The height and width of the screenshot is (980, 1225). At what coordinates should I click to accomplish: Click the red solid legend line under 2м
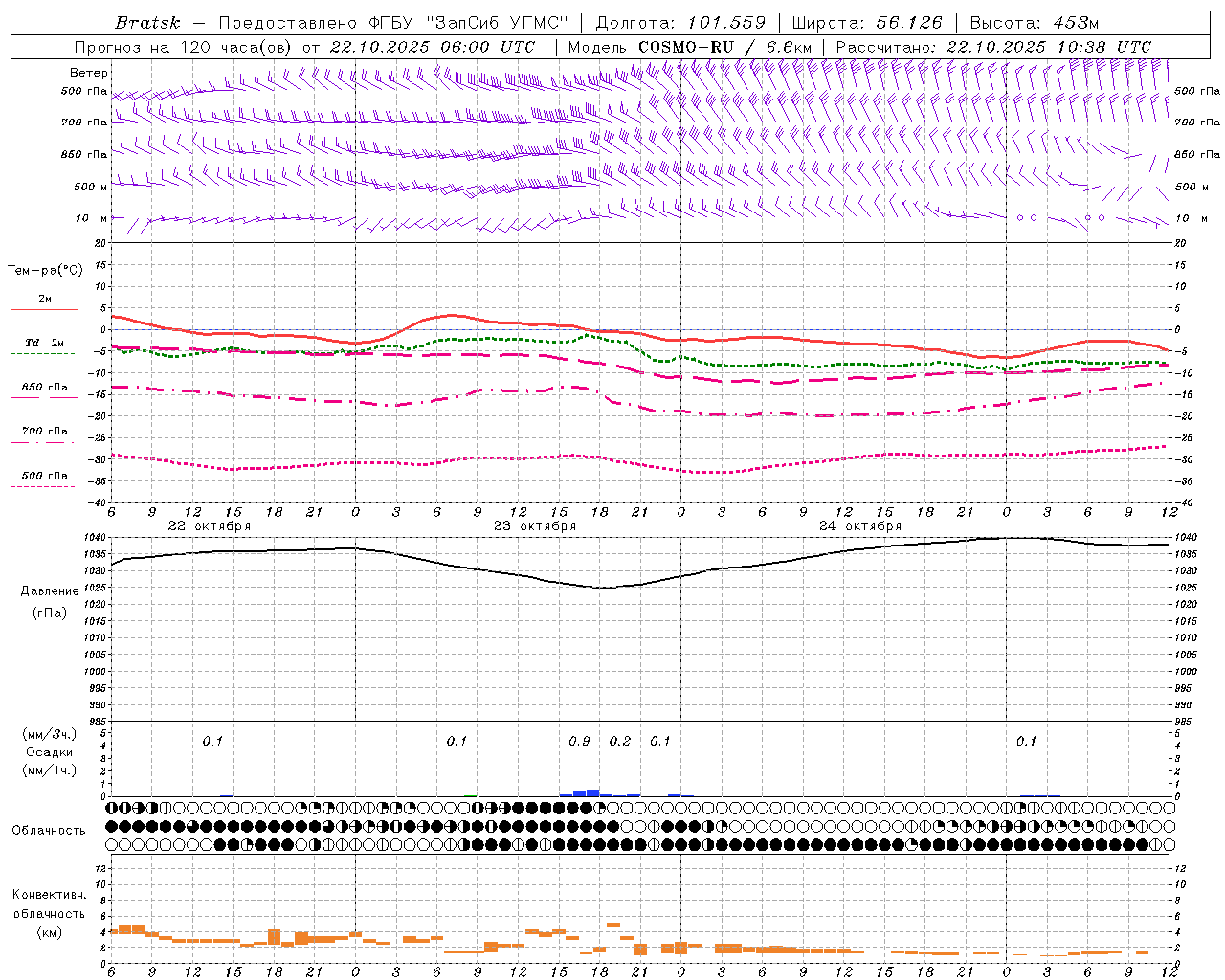coord(44,310)
